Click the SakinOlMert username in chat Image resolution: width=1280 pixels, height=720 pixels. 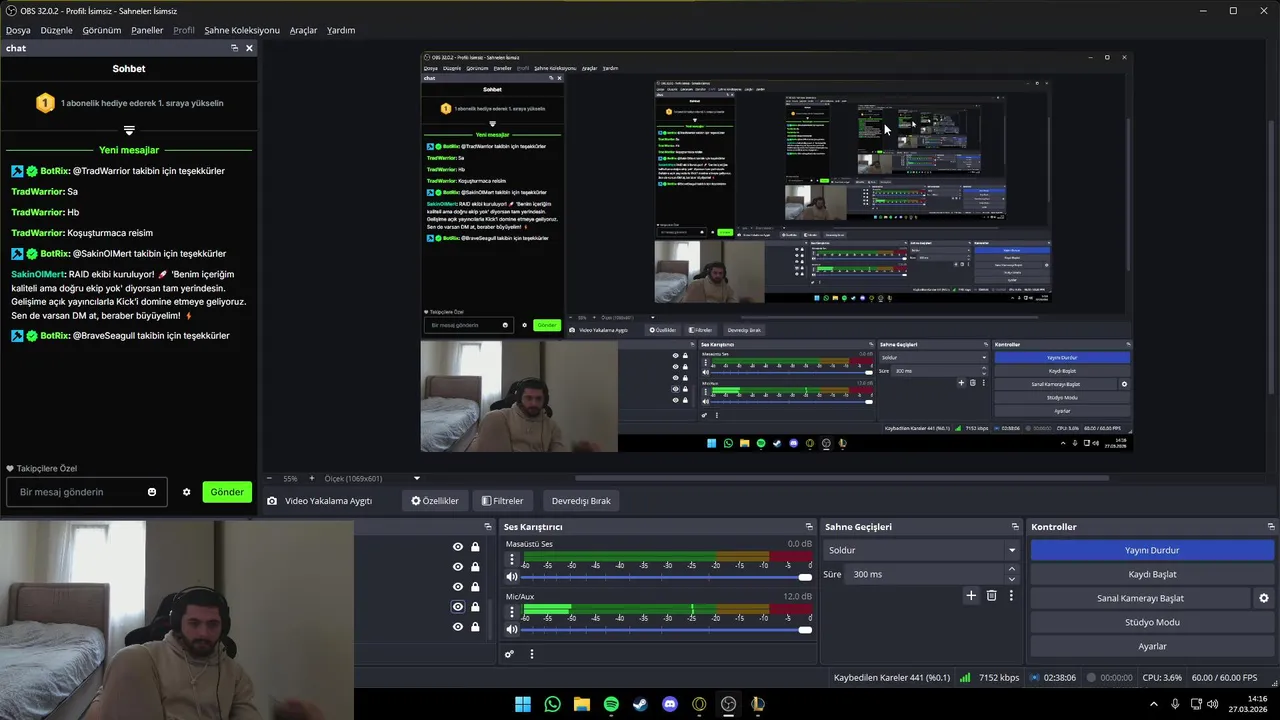[38, 274]
